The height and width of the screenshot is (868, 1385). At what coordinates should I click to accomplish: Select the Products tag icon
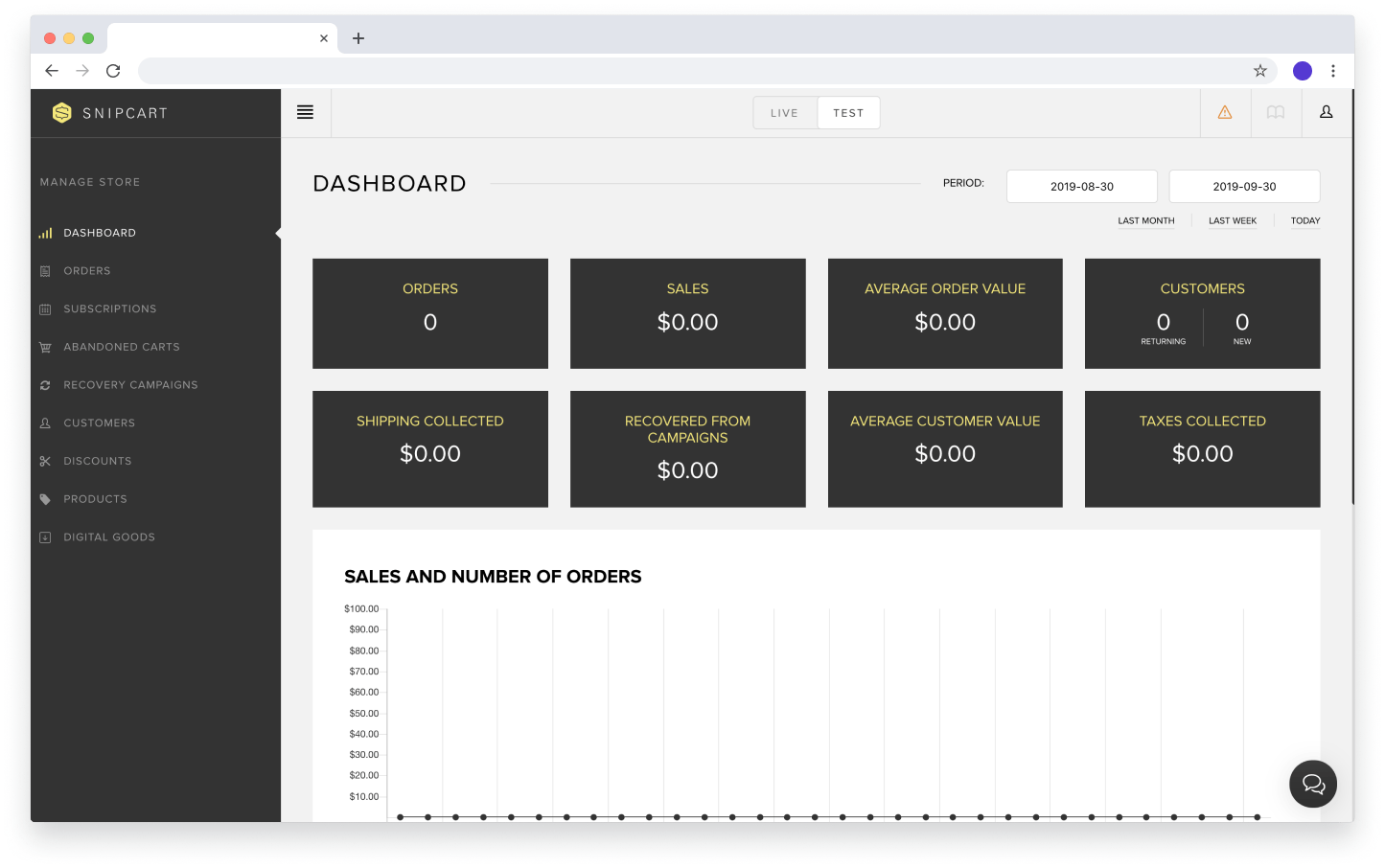point(45,498)
